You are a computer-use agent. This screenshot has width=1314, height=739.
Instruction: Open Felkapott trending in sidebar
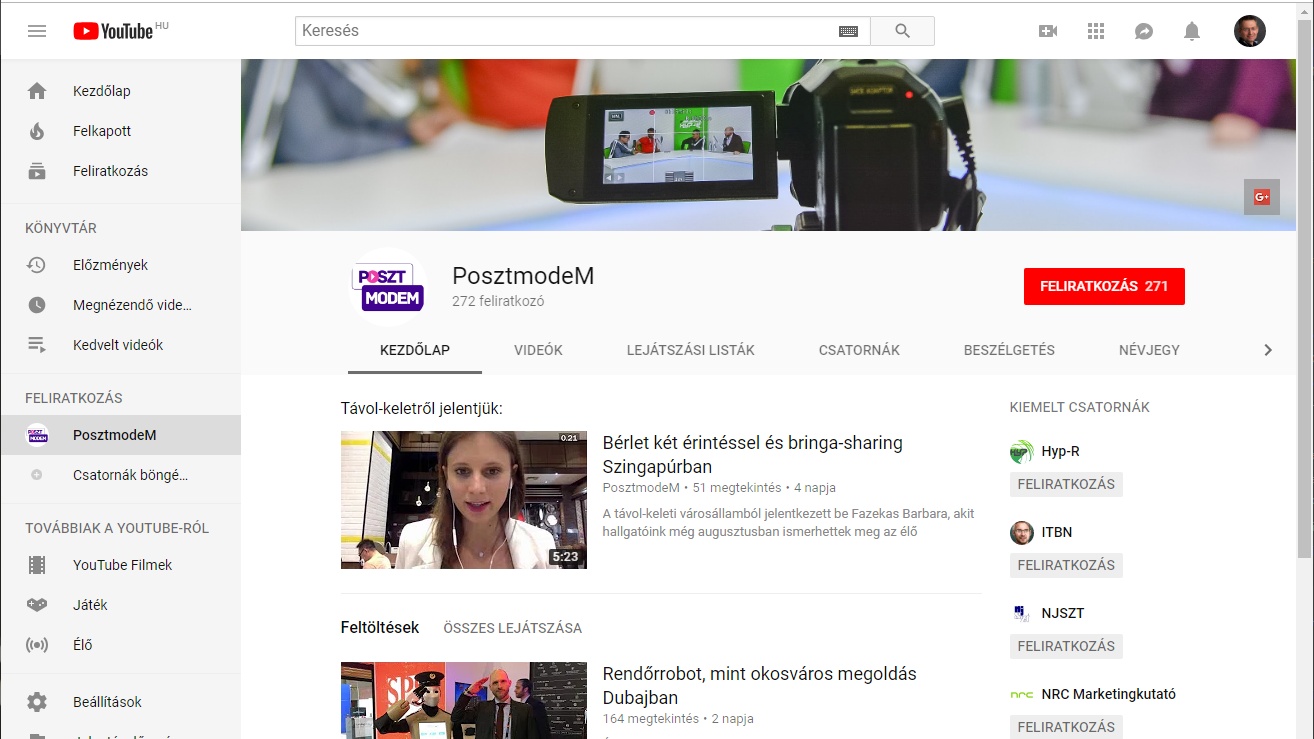coord(120,131)
